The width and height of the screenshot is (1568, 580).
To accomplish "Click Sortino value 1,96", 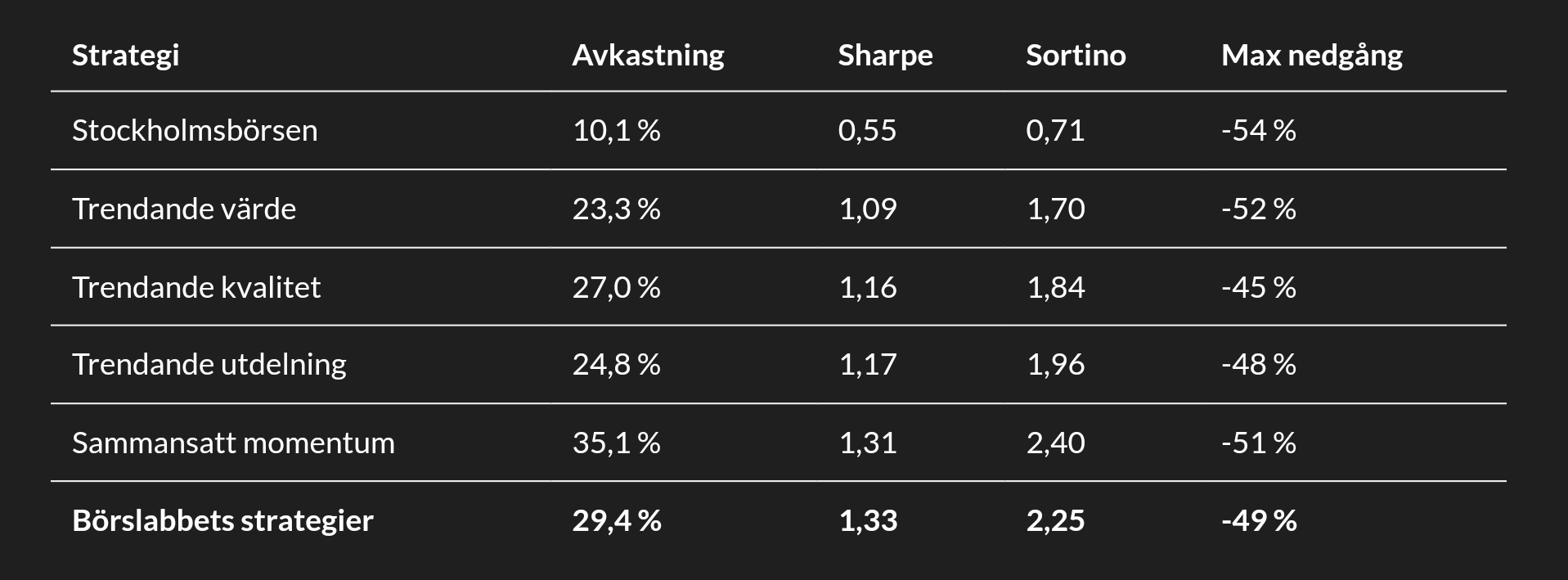I will [x=1055, y=365].
